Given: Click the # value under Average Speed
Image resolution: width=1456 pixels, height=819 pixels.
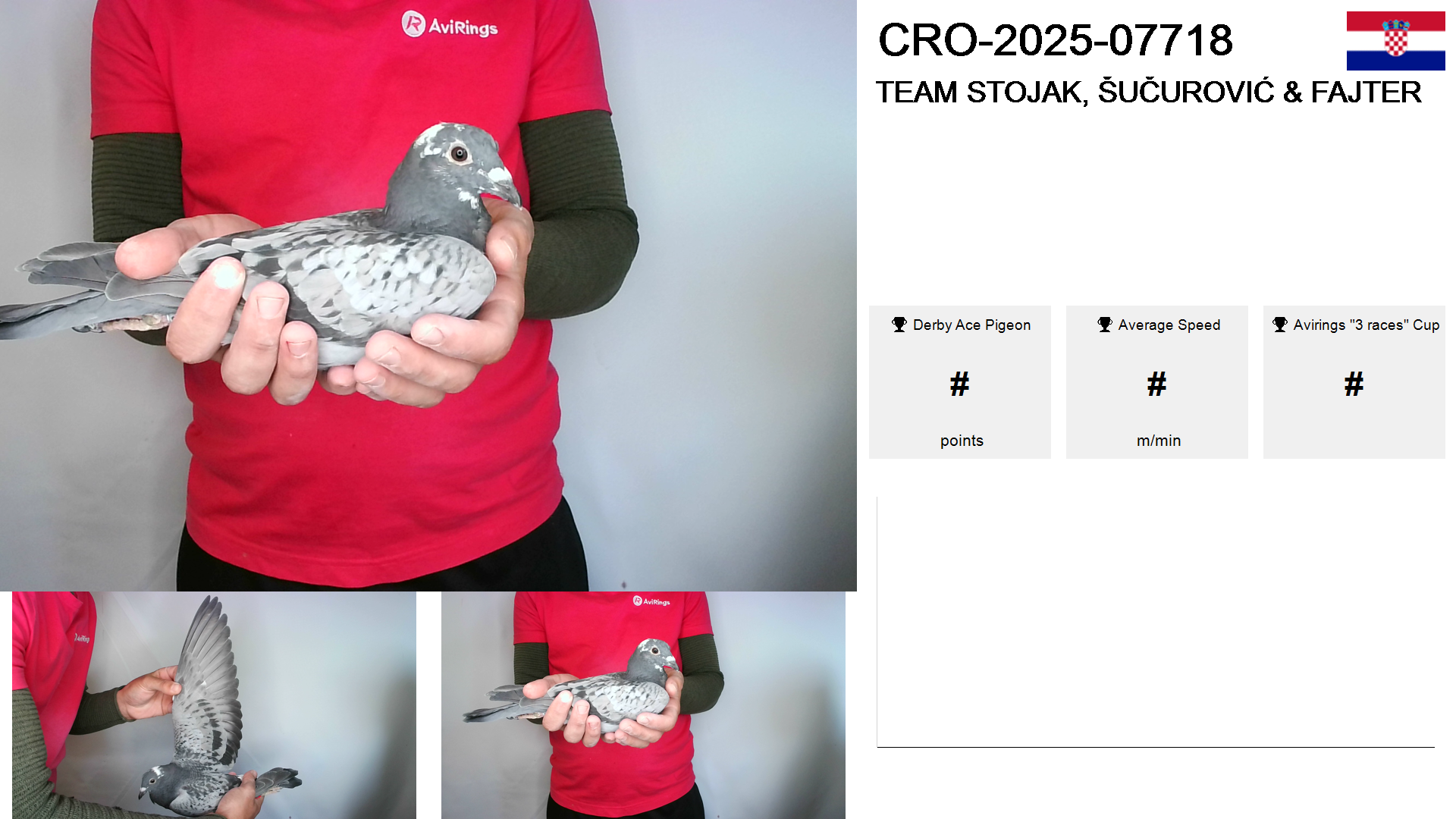Looking at the screenshot, I should tap(1157, 384).
